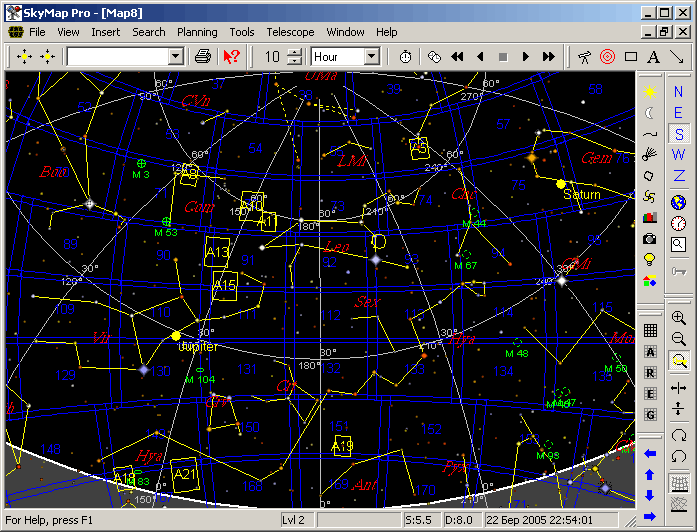697x532 pixels.
Task: Toggle the E grid button
Action: point(650,394)
